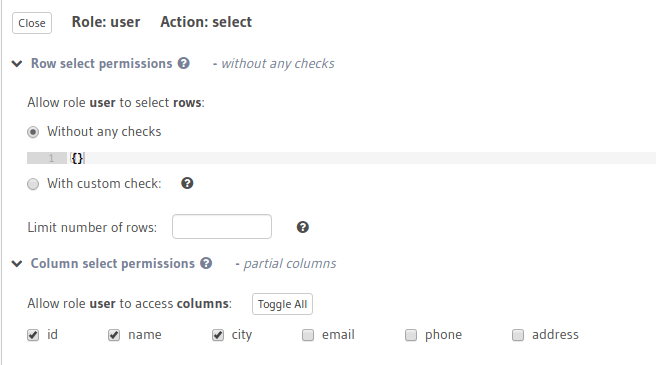Enable the email column checkbox
Screen dimensions: 656x365
click(308, 335)
